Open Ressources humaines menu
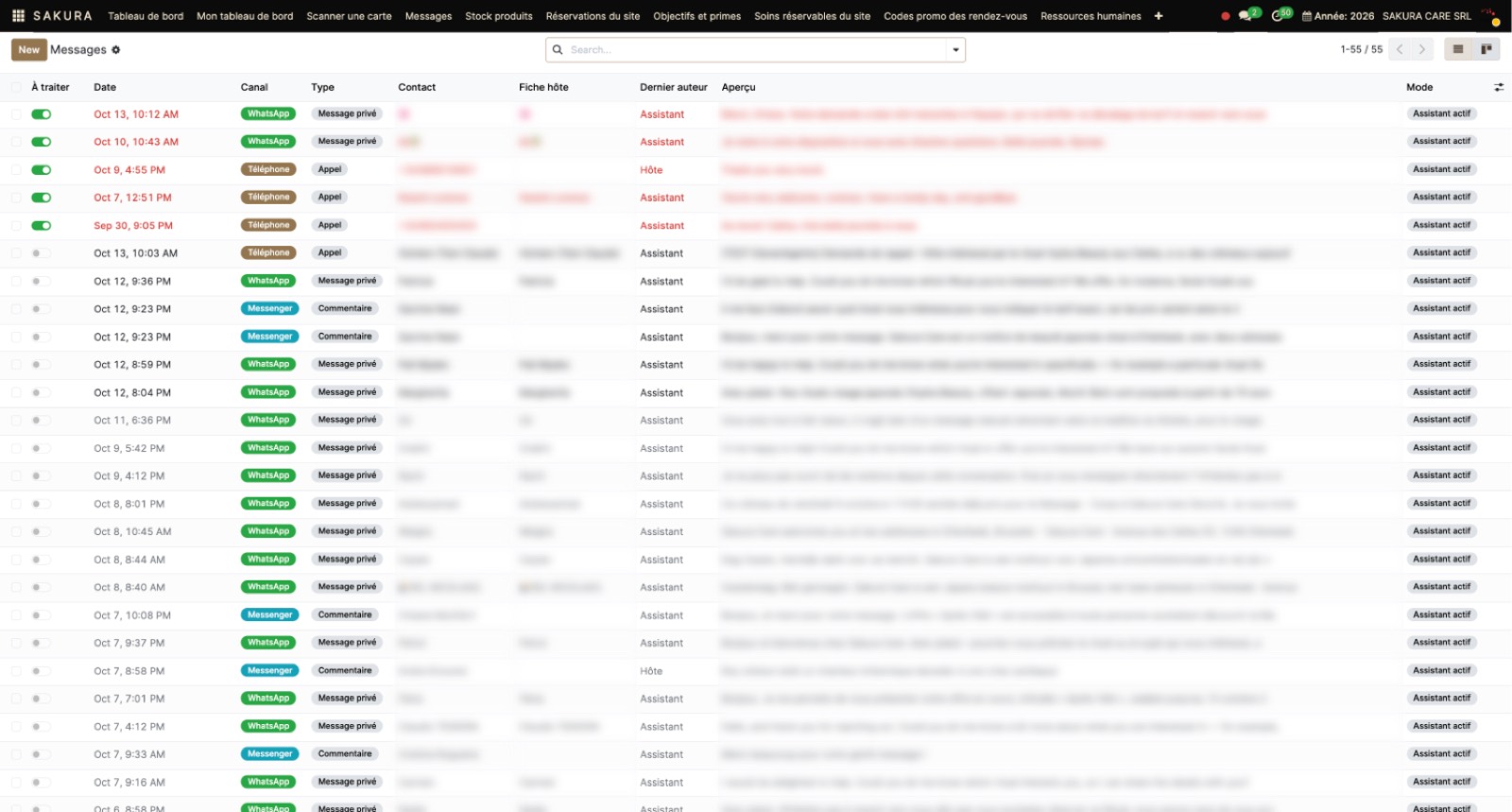The width and height of the screenshot is (1512, 812). point(1091,16)
